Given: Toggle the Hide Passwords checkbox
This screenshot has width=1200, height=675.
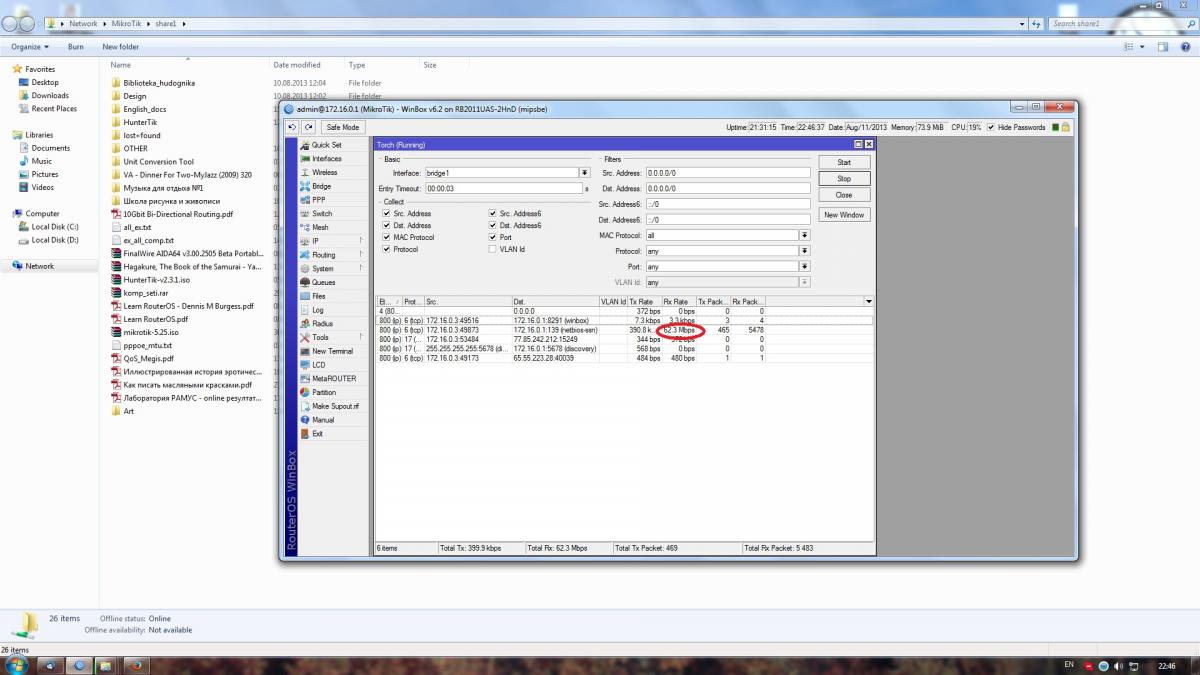Looking at the screenshot, I should tap(991, 127).
